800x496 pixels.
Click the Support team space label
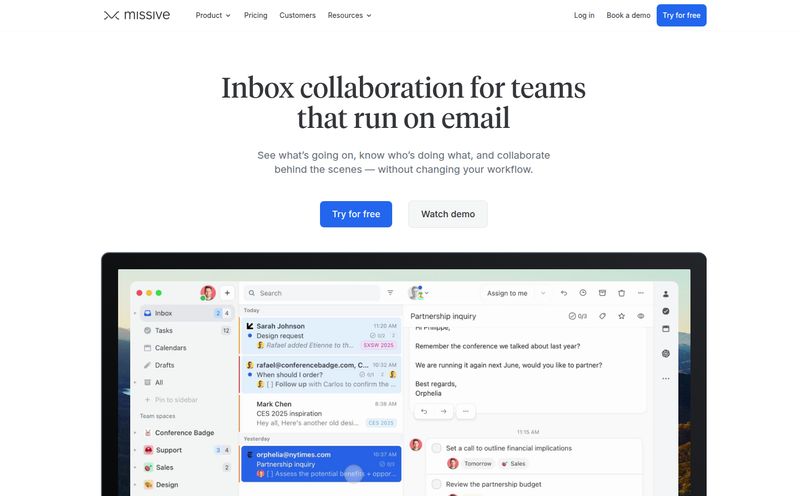169,450
